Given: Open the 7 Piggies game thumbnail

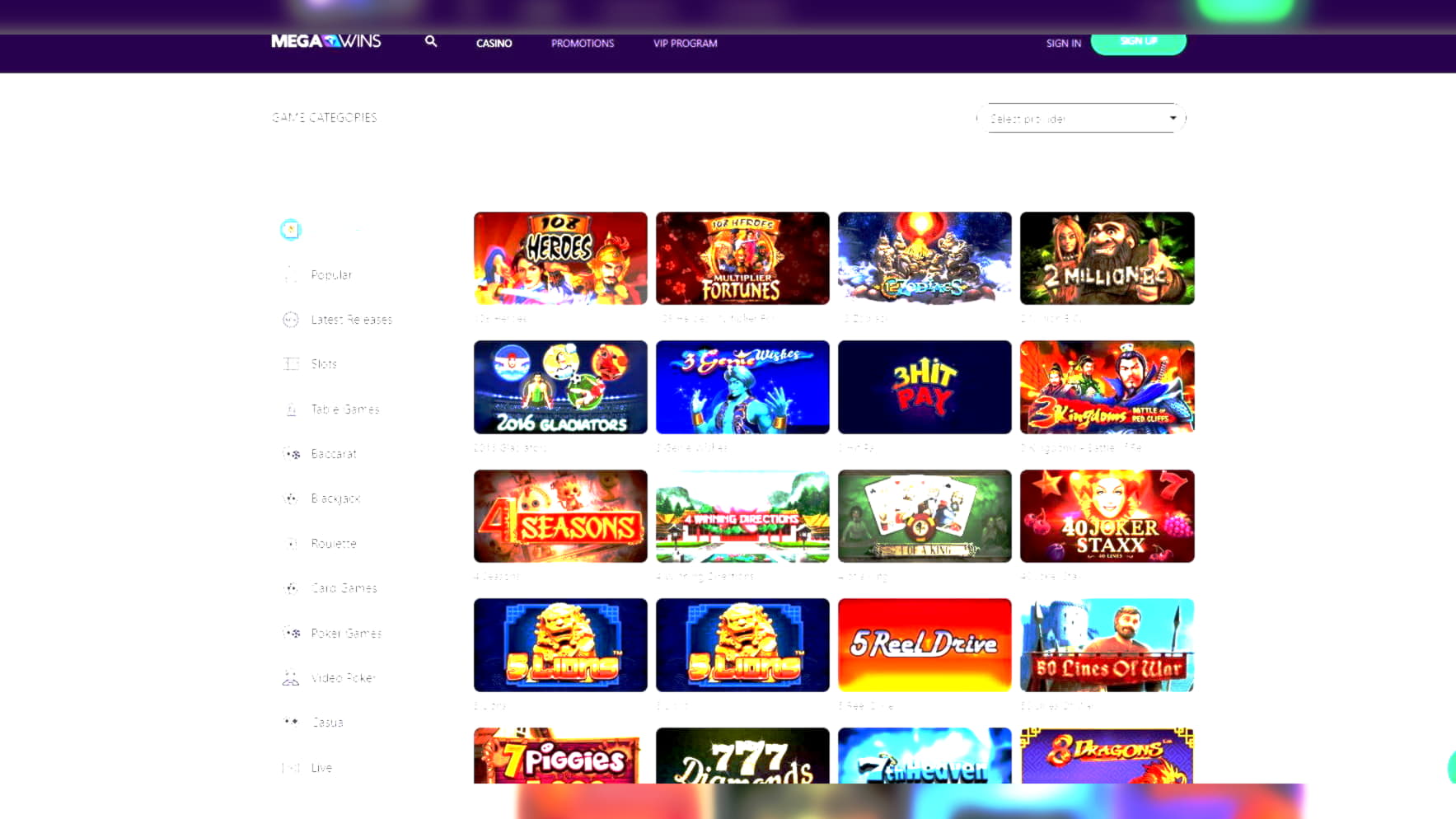Looking at the screenshot, I should 560,756.
